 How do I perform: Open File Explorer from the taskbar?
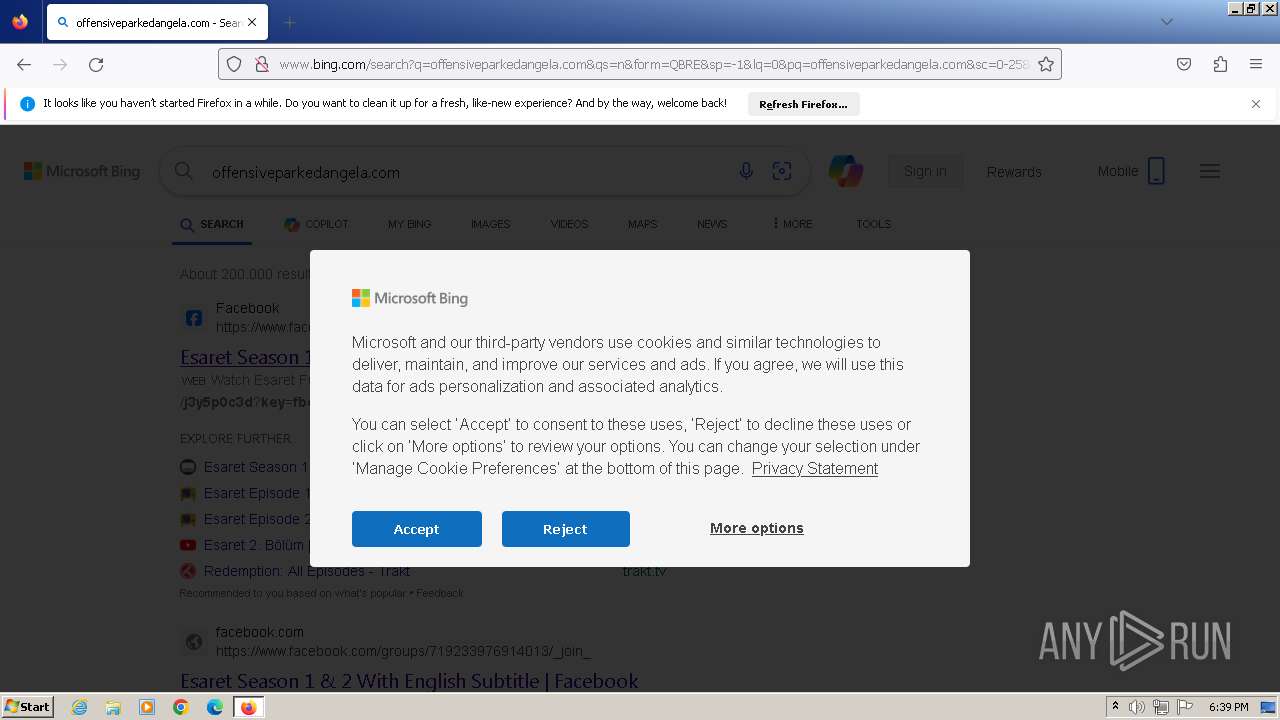pos(113,707)
